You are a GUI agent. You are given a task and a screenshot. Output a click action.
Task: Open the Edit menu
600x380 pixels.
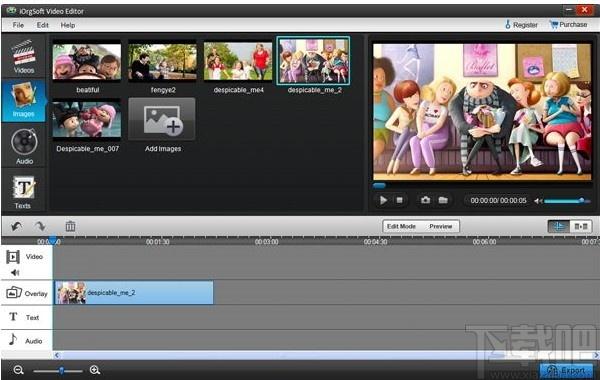point(42,25)
